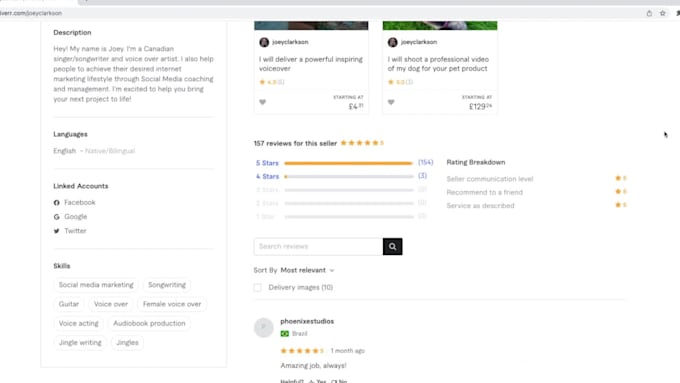Open the inspiring voiceover gig title
Viewport: 680px width, 383px height.
pyautogui.click(x=311, y=64)
